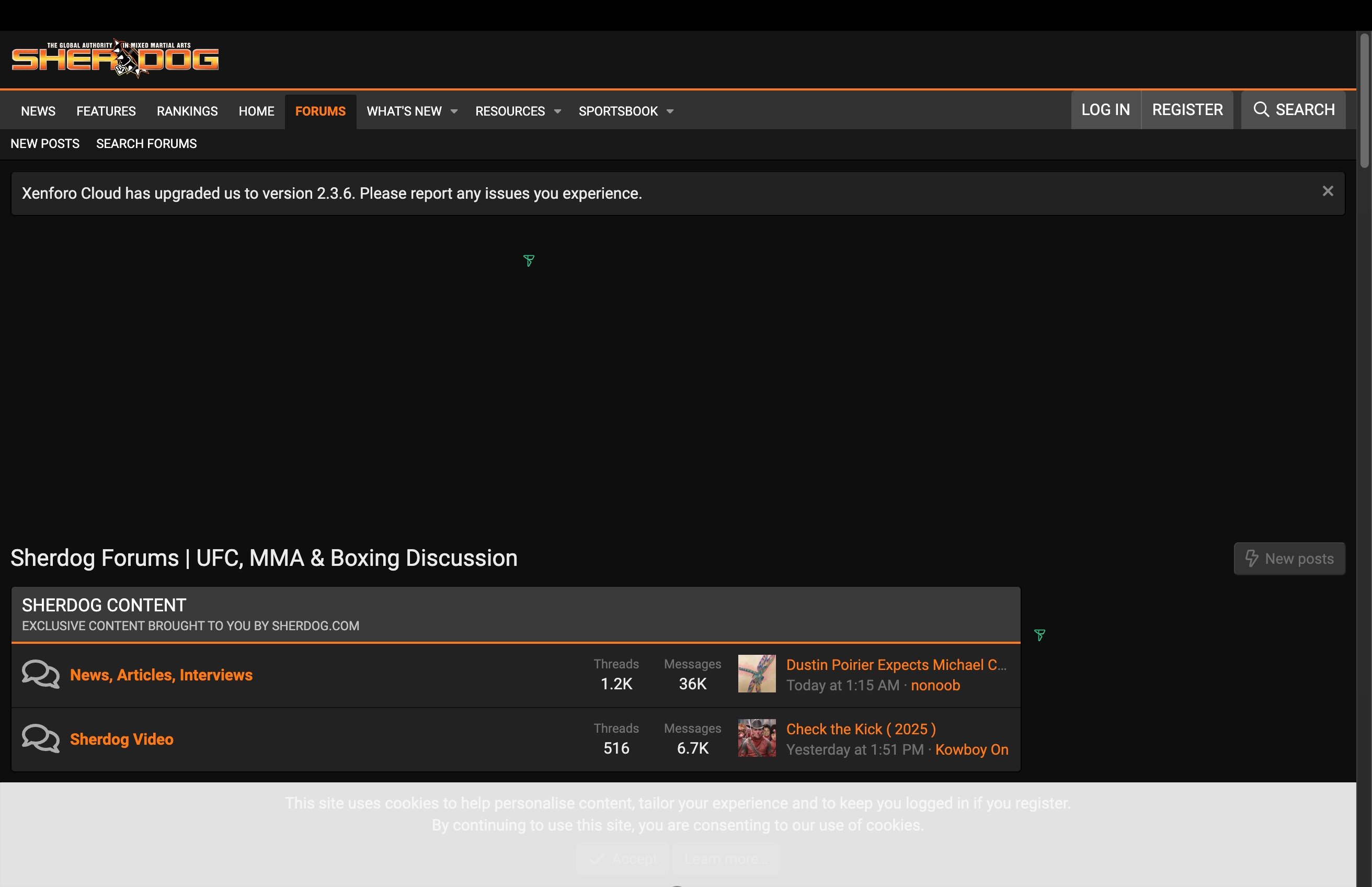Click the Log In button
This screenshot has height=887, width=1372.
pyautogui.click(x=1105, y=109)
